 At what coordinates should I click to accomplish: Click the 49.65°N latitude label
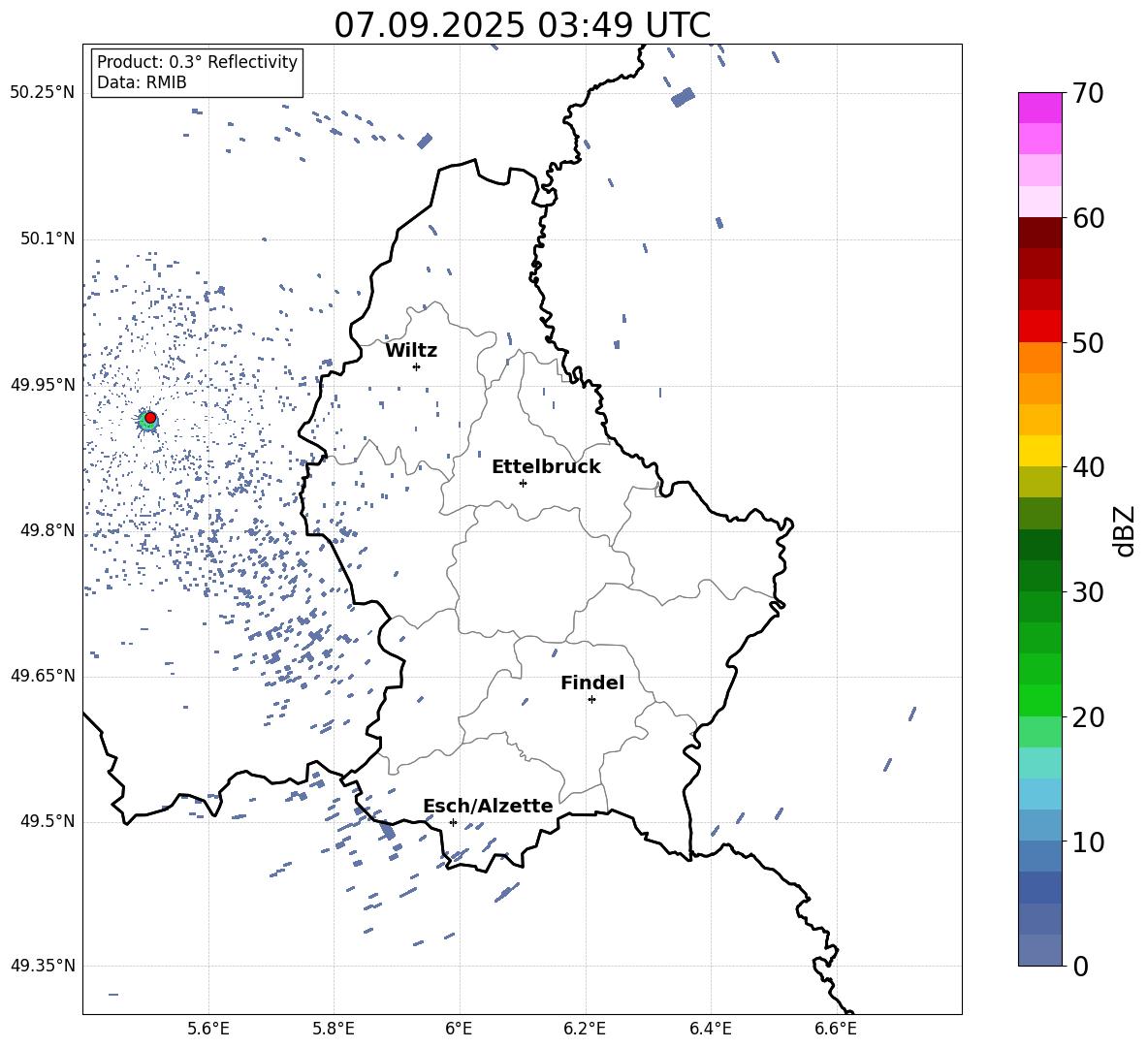click(x=43, y=675)
